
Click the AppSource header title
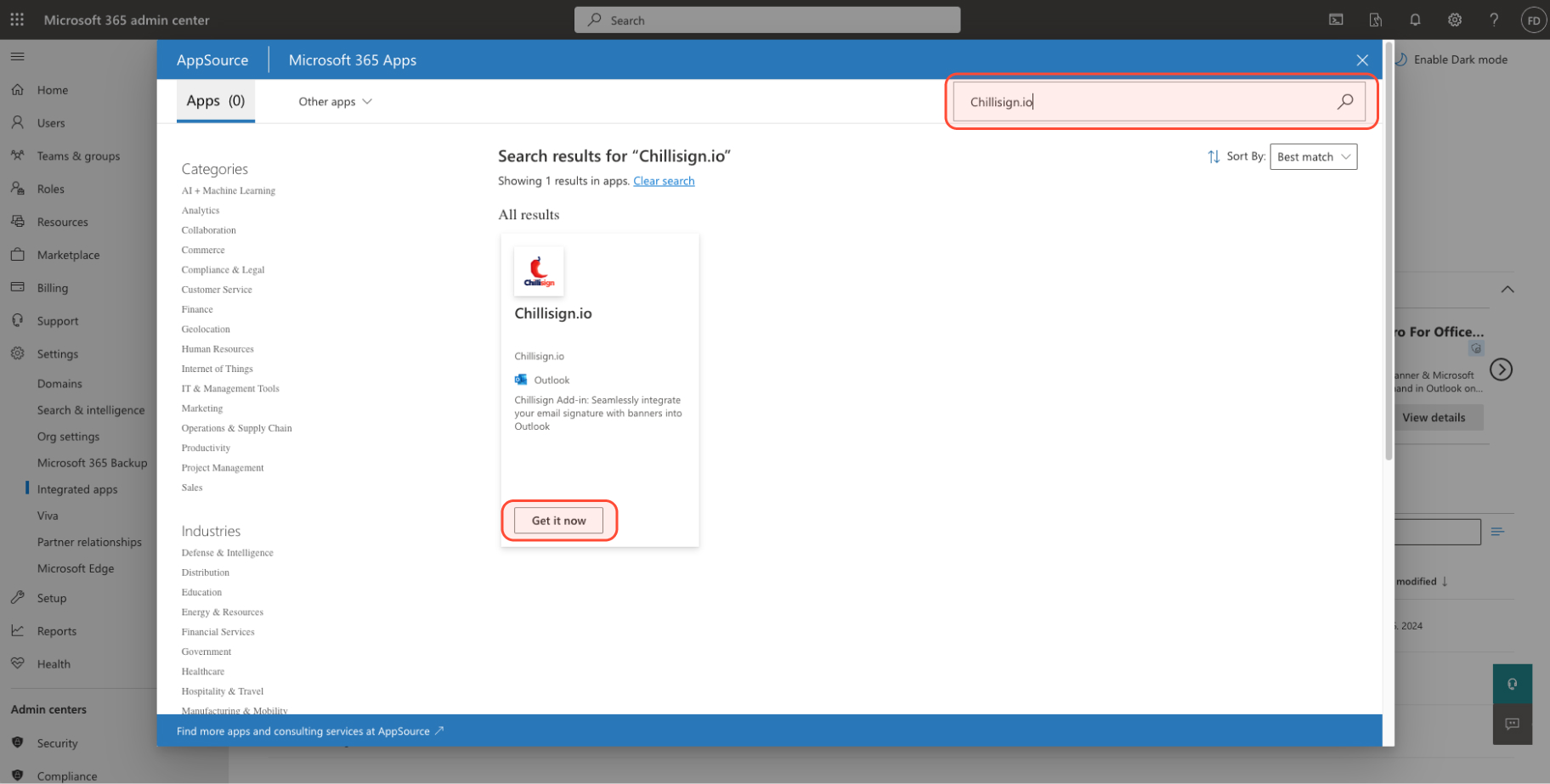point(212,60)
